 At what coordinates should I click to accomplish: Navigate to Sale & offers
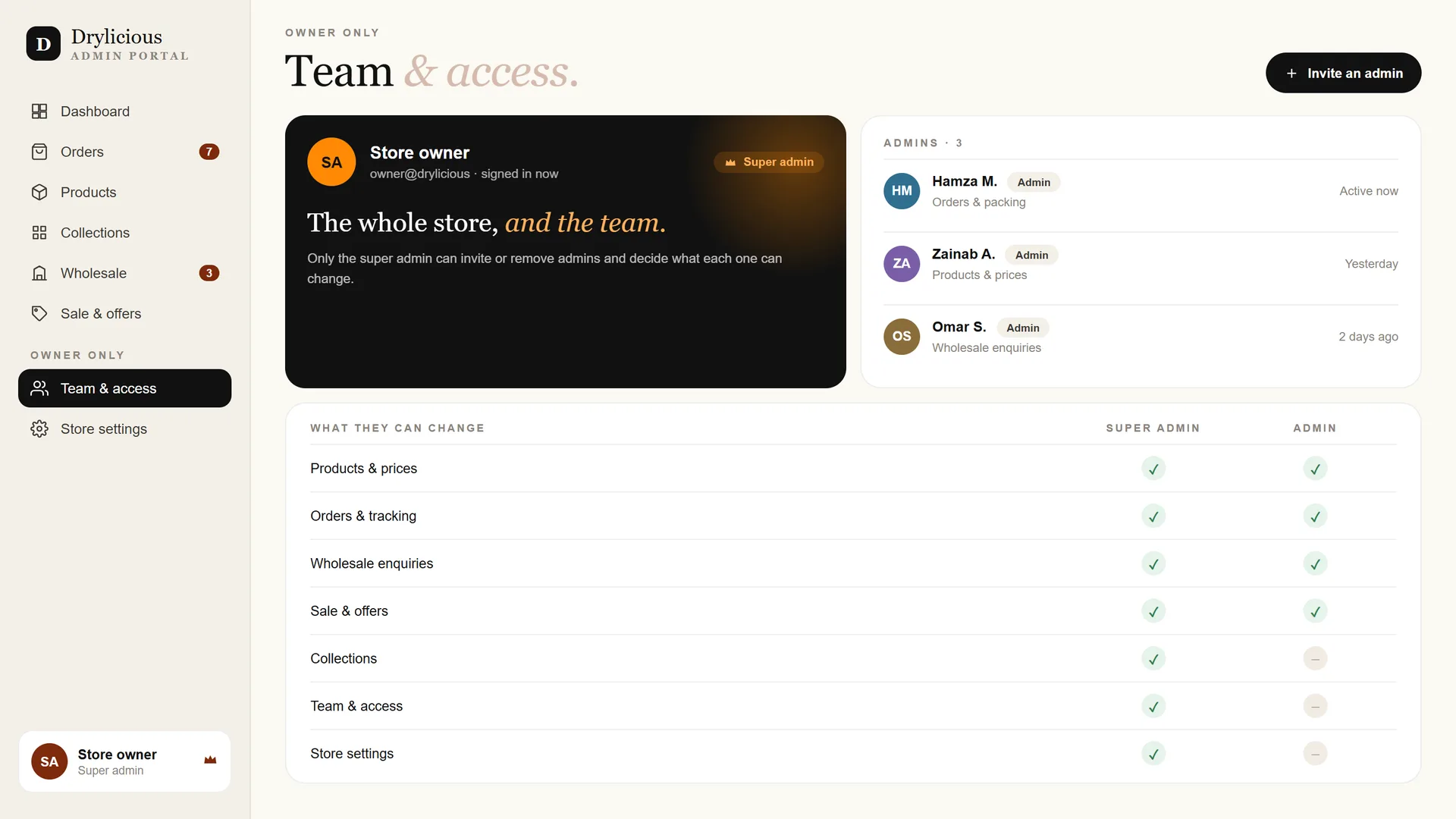(124, 313)
